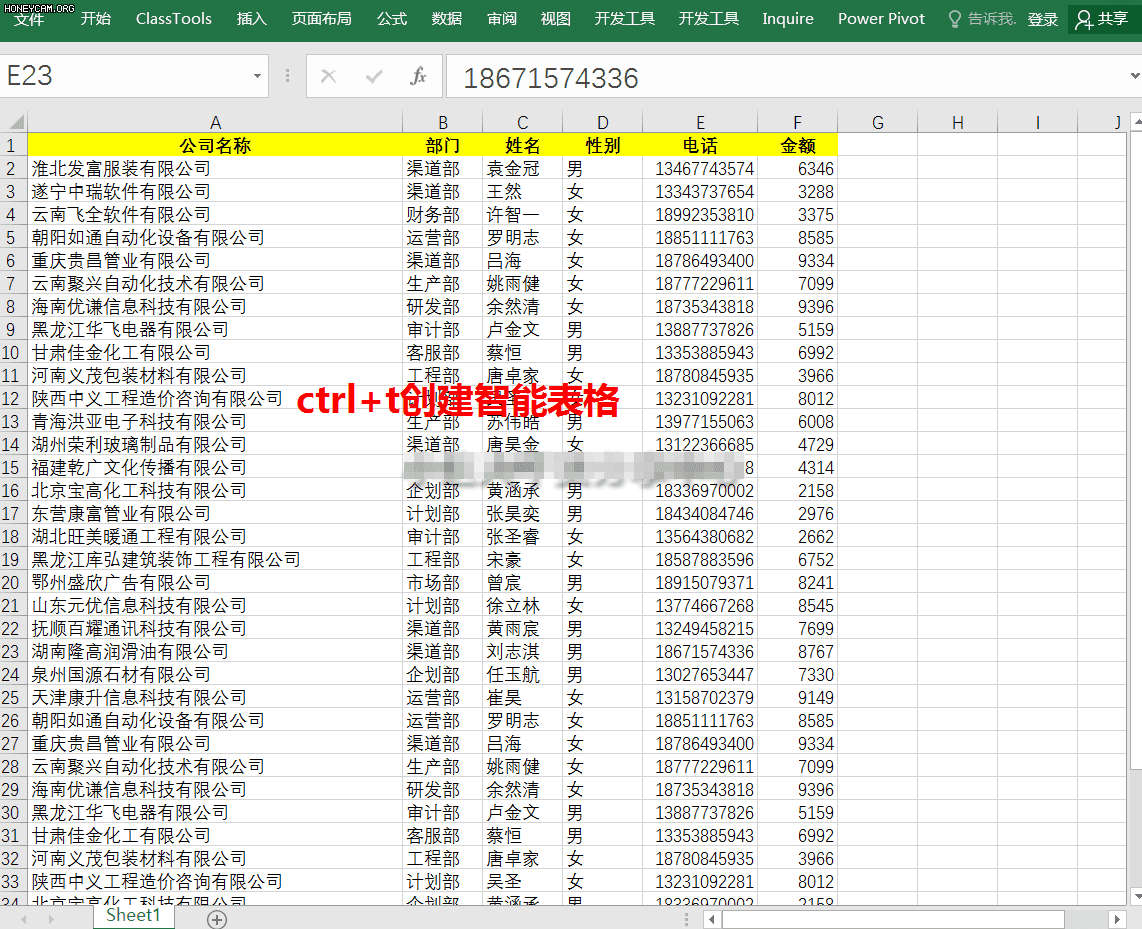Open the Inquire ribbon tab
This screenshot has width=1142, height=929.
tap(787, 17)
